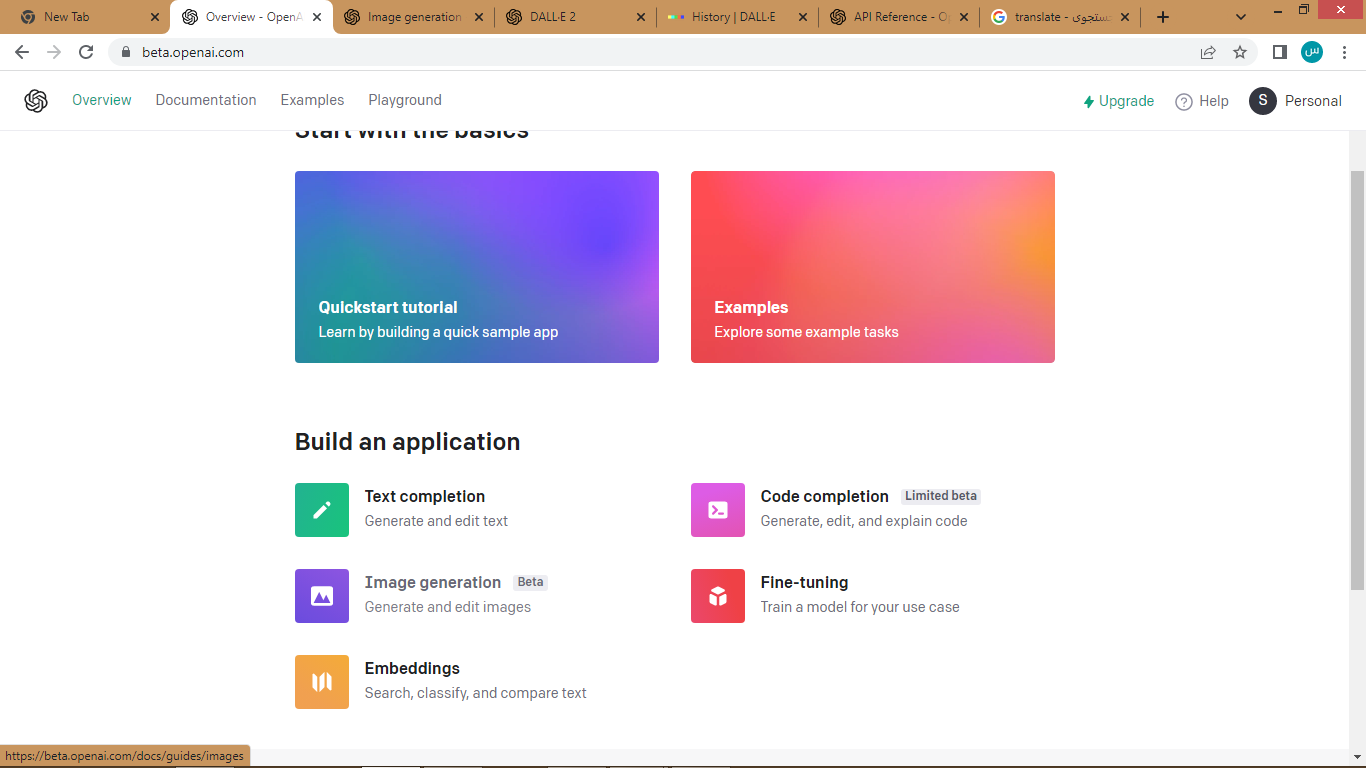The image size is (1366, 768).
Task: Click the Fine-tuning heading
Action: click(x=805, y=582)
